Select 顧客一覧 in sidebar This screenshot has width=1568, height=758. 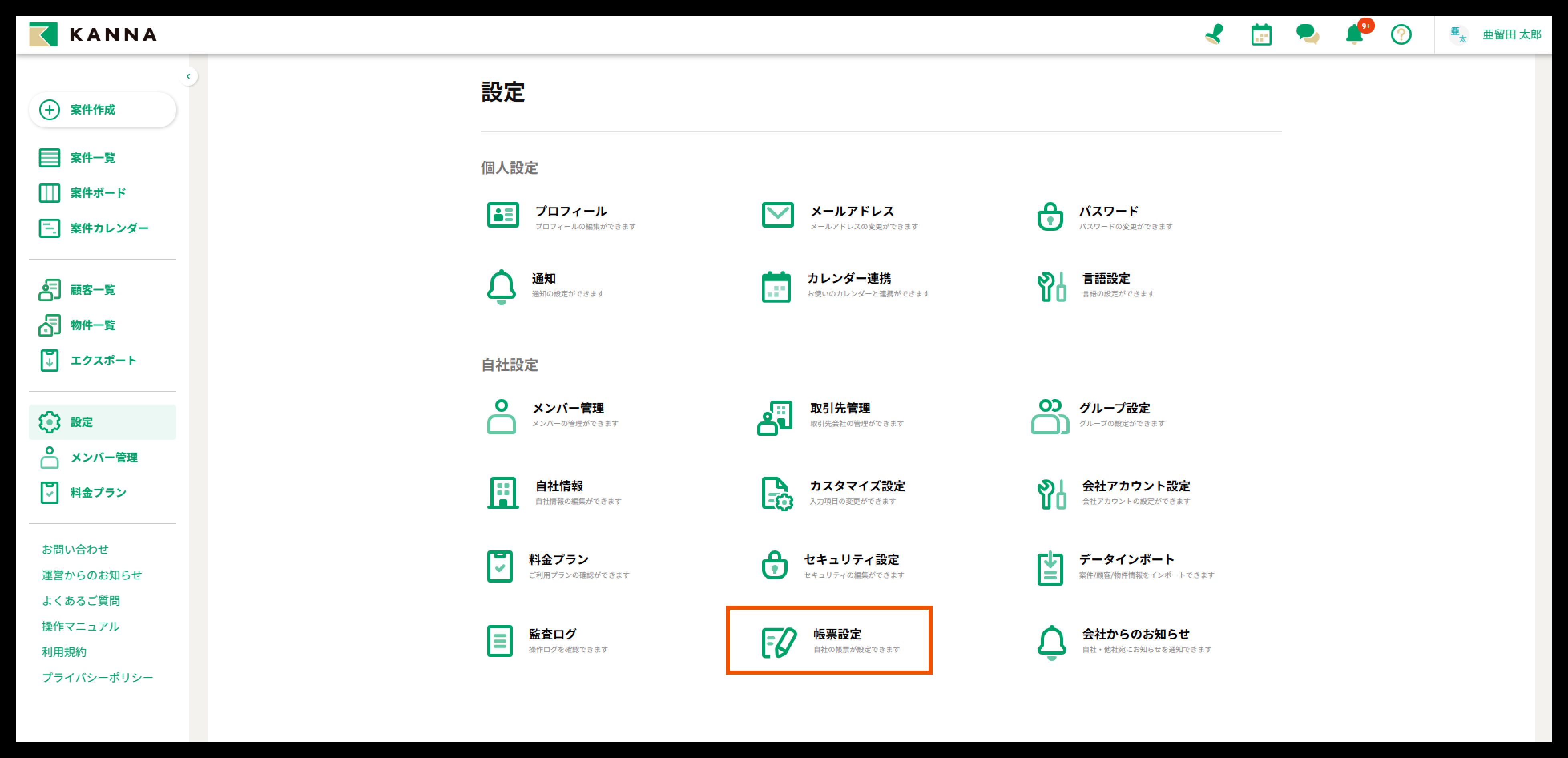pos(92,290)
